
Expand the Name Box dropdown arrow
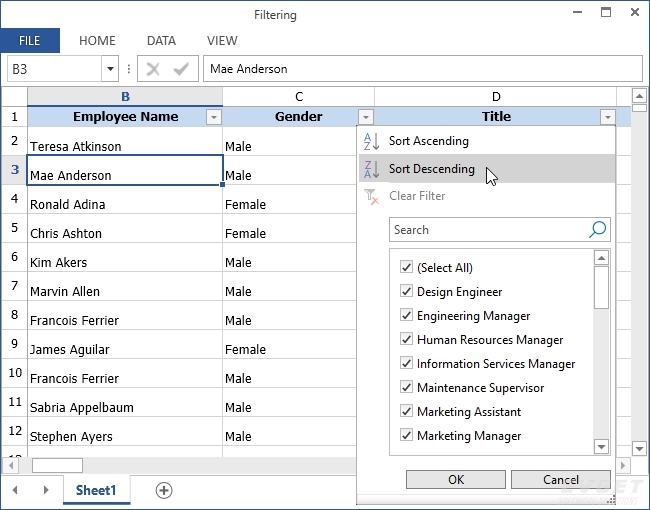110,69
